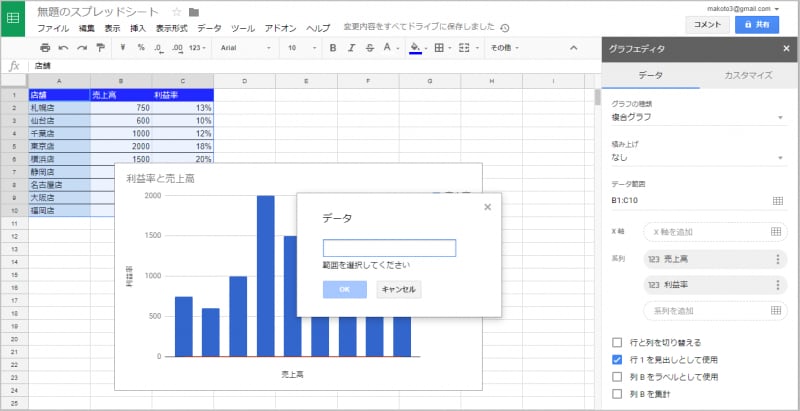
Task: Pick data range via grid icon
Action: click(778, 200)
